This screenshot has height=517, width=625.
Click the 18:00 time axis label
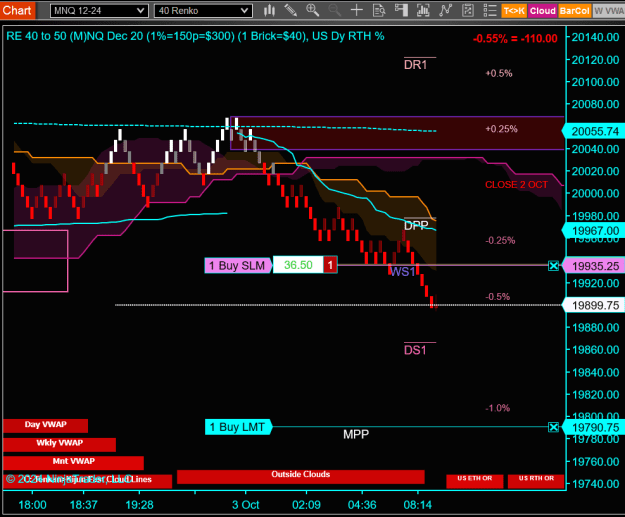pos(32,505)
